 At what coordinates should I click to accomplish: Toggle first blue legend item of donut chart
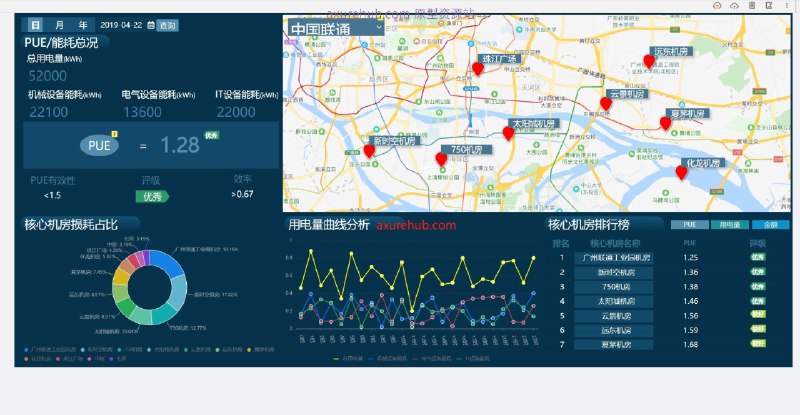click(50, 350)
